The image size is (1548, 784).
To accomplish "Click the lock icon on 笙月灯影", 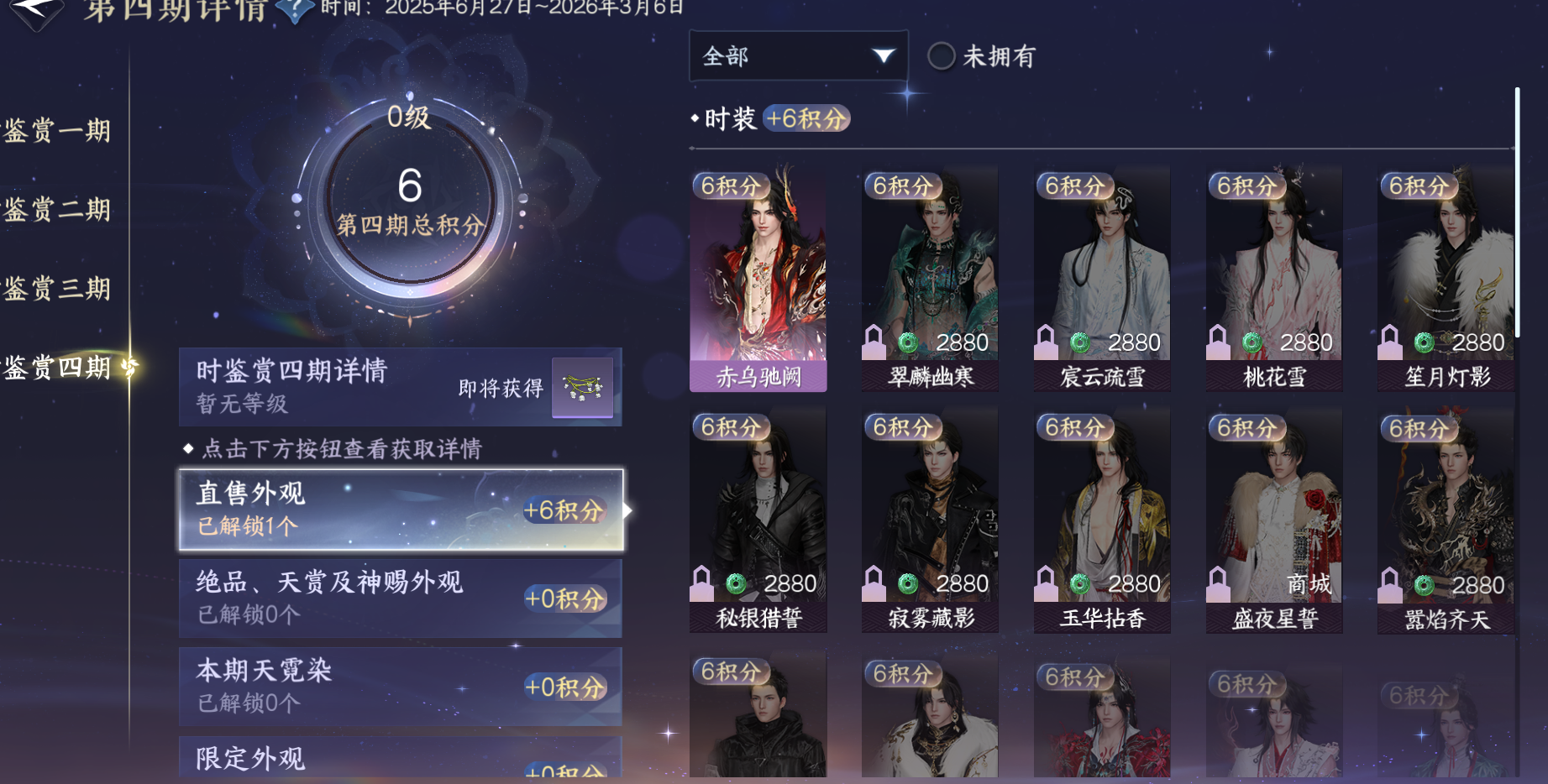I will 1389,342.
